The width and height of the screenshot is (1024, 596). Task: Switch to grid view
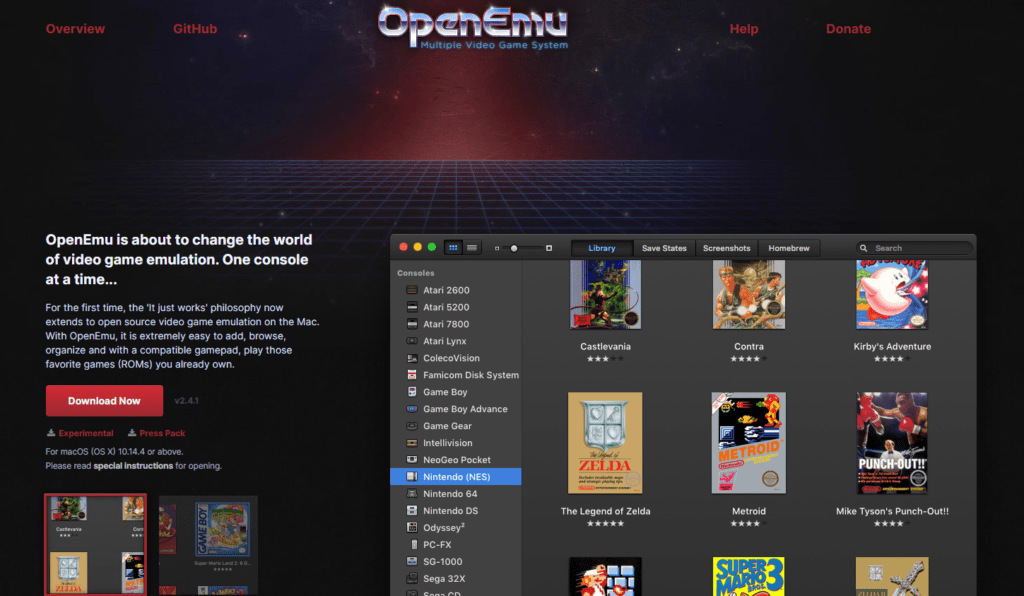(453, 248)
